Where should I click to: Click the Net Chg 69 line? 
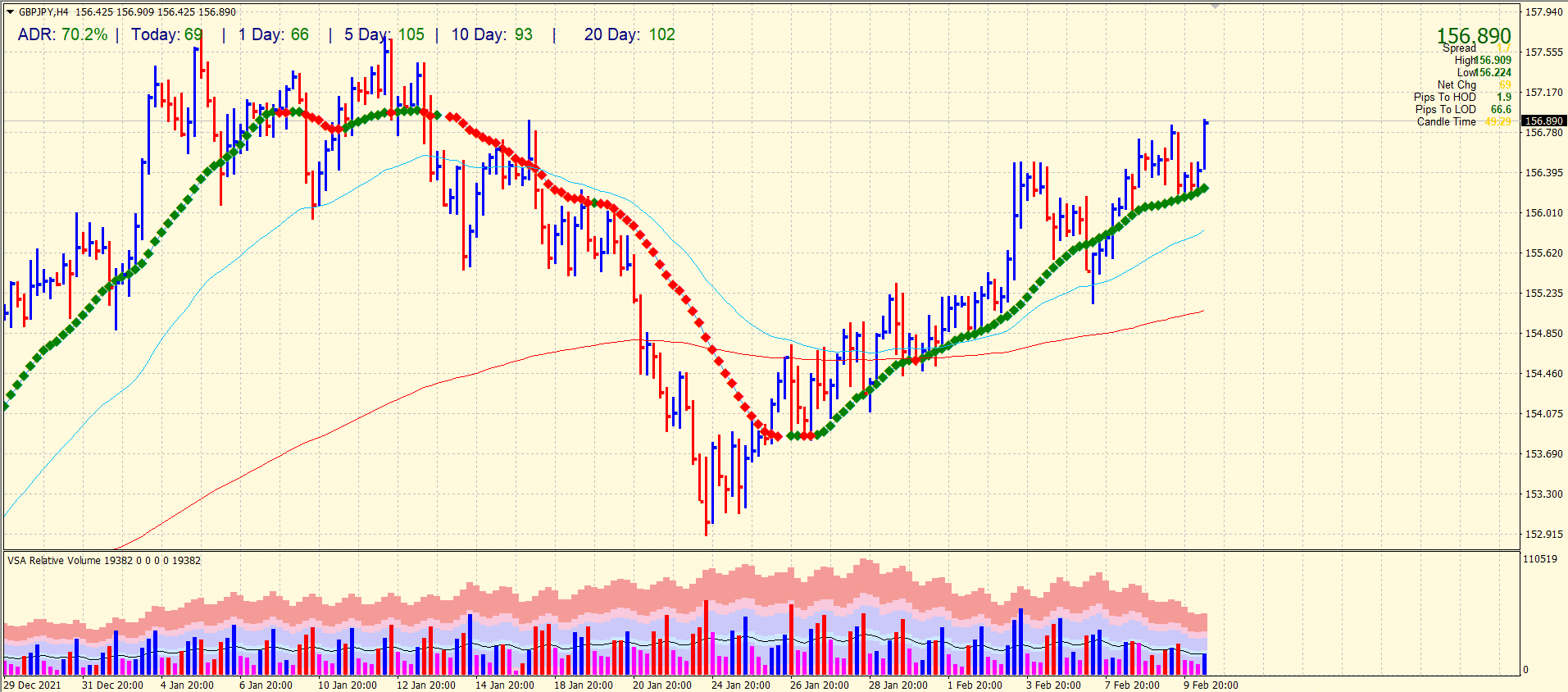click(x=1474, y=84)
